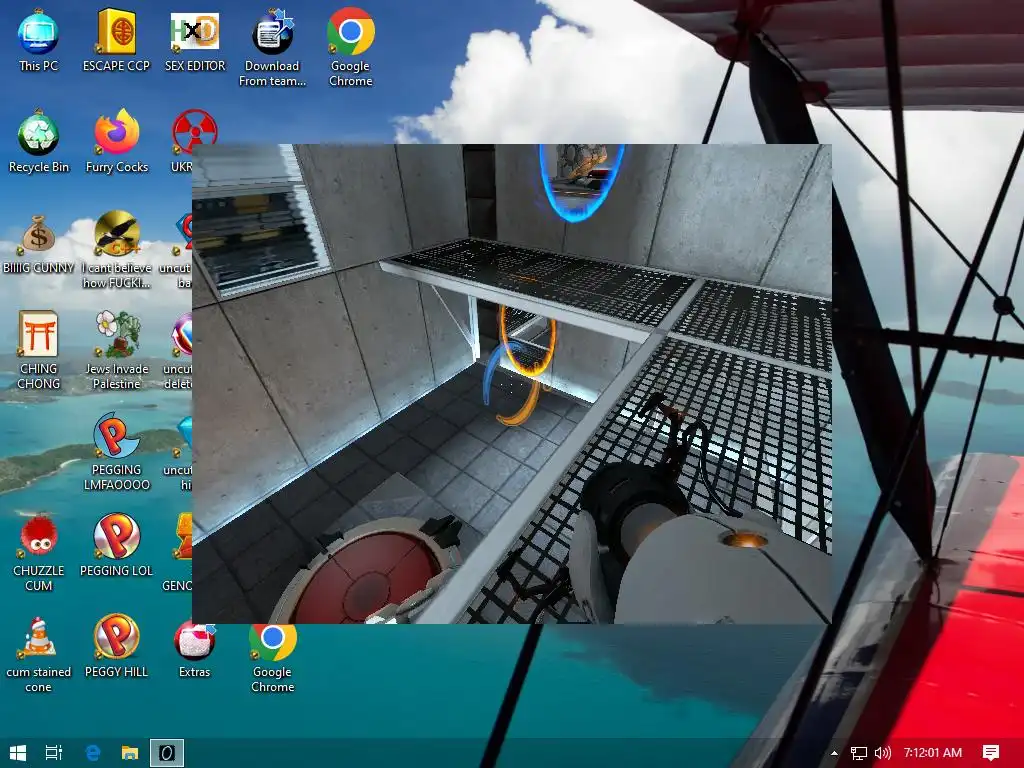Select the red radiation symbol desktop icon
The width and height of the screenshot is (1024, 768).
pyautogui.click(x=194, y=132)
